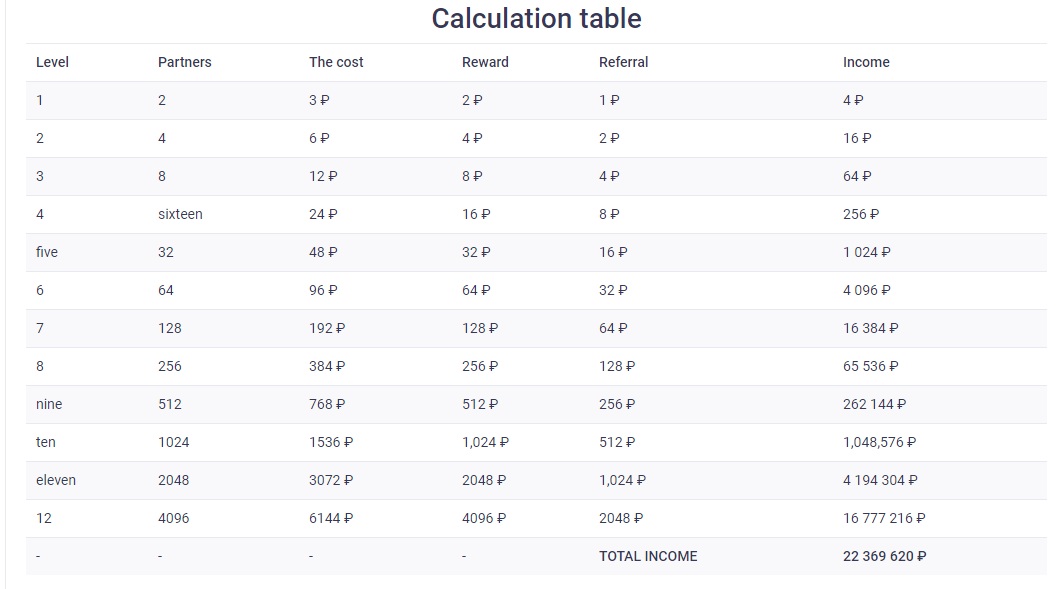This screenshot has height=589, width=1057.
Task: Select the Level column header
Action: click(52, 62)
